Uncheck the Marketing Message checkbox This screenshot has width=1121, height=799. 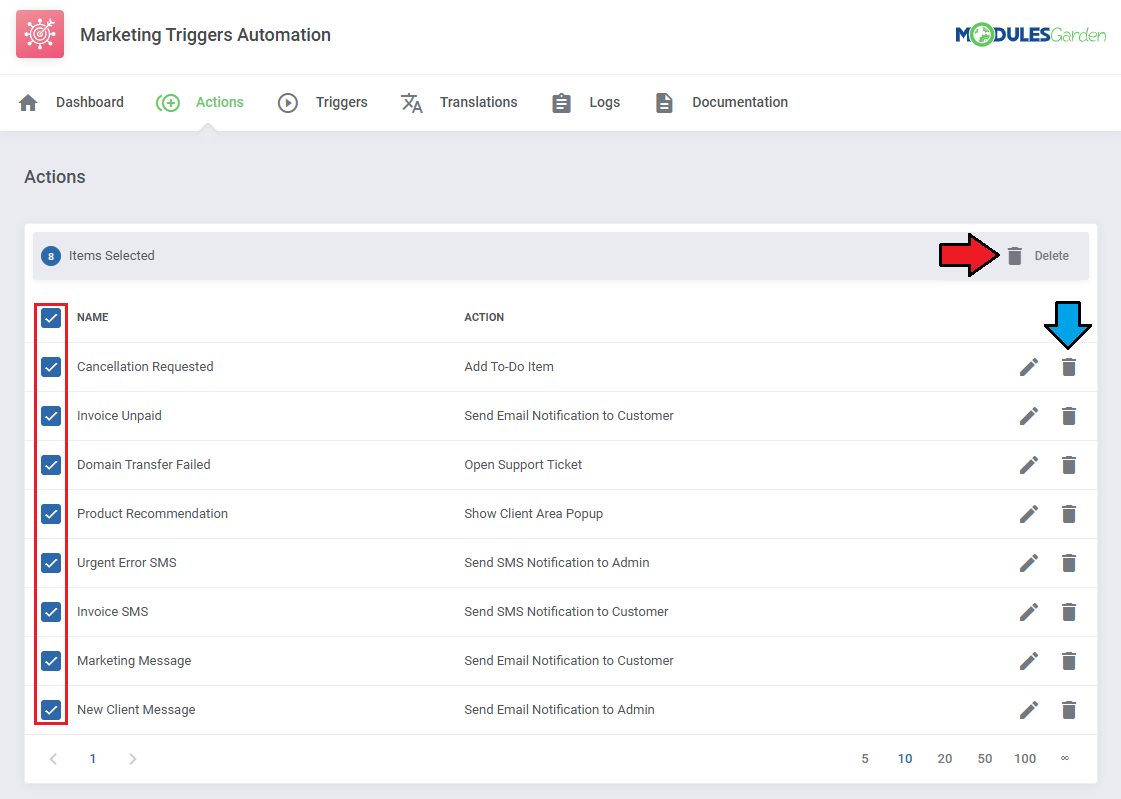click(51, 661)
